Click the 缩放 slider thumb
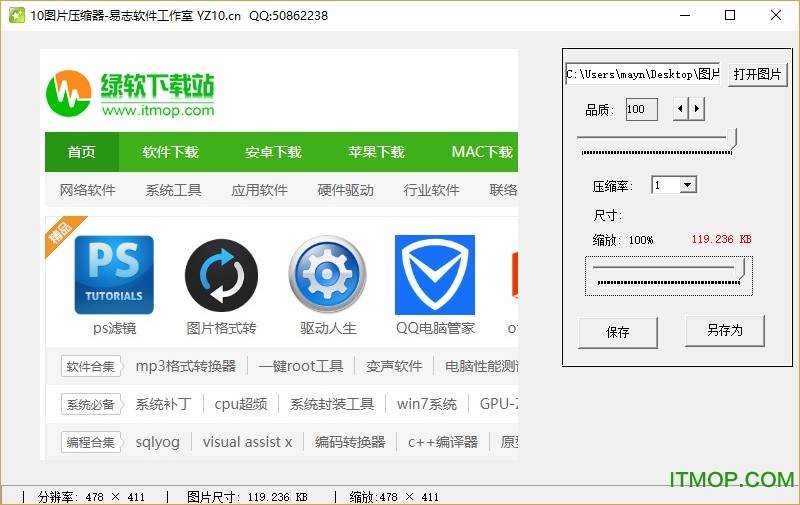The image size is (800, 505). pyautogui.click(x=740, y=268)
